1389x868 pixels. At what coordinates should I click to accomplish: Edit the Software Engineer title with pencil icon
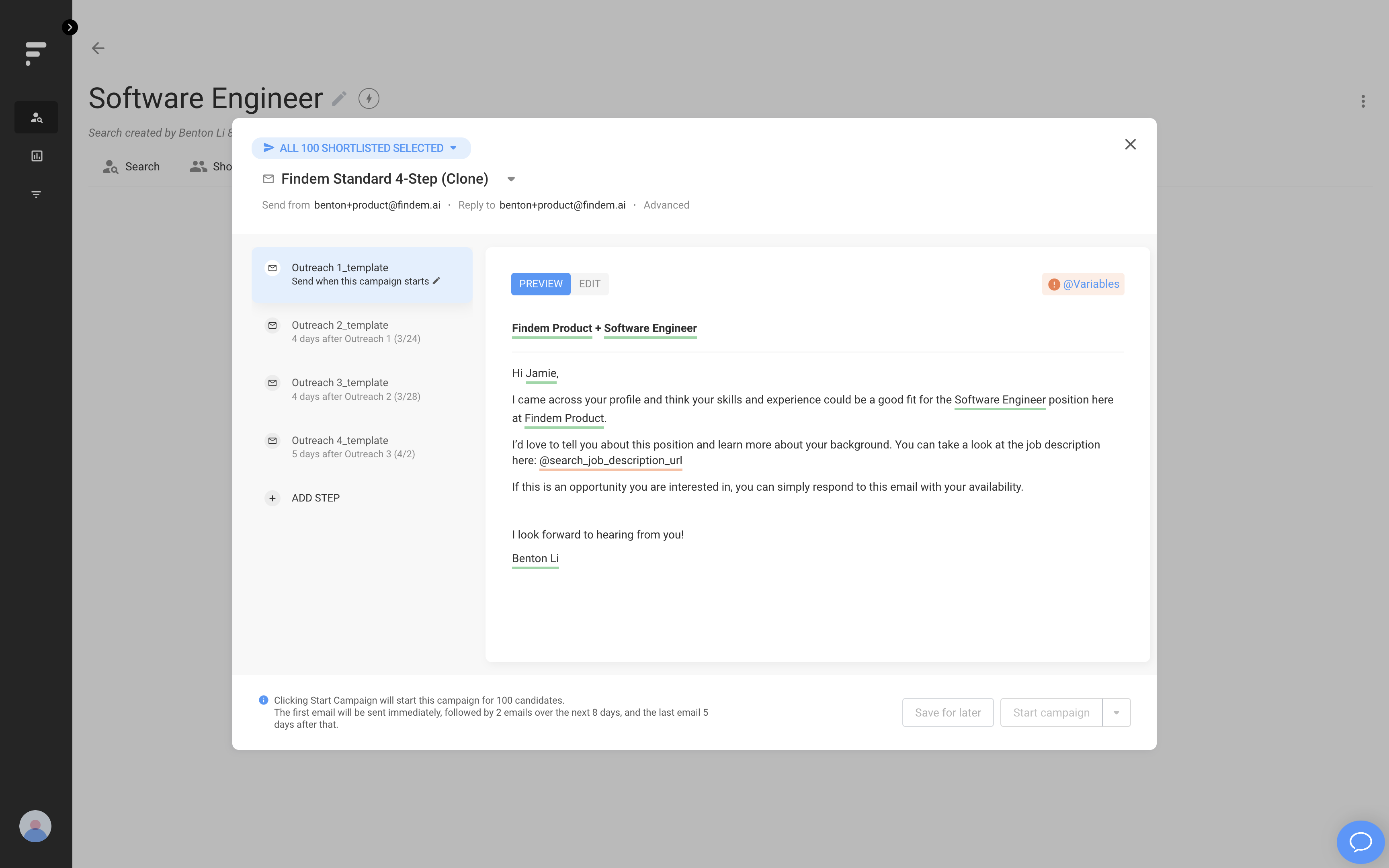(x=339, y=98)
